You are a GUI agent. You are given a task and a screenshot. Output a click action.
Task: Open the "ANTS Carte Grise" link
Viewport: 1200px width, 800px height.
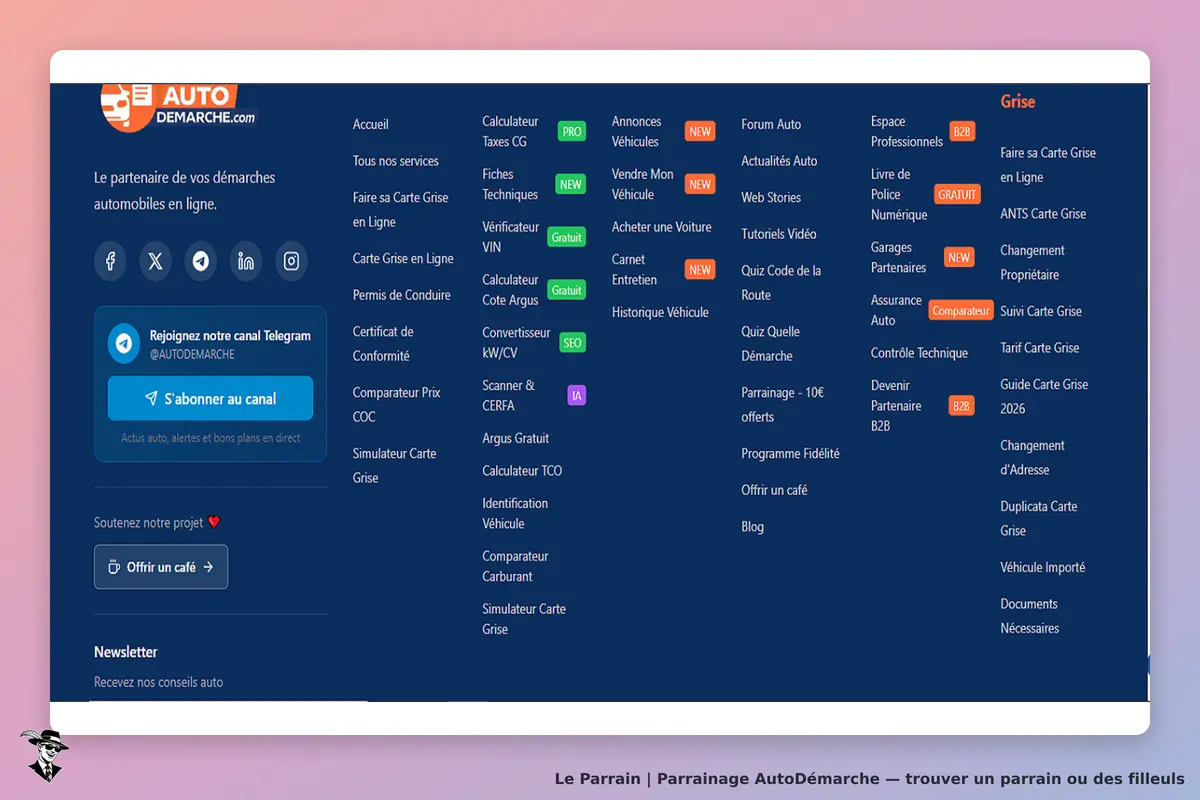(1043, 214)
